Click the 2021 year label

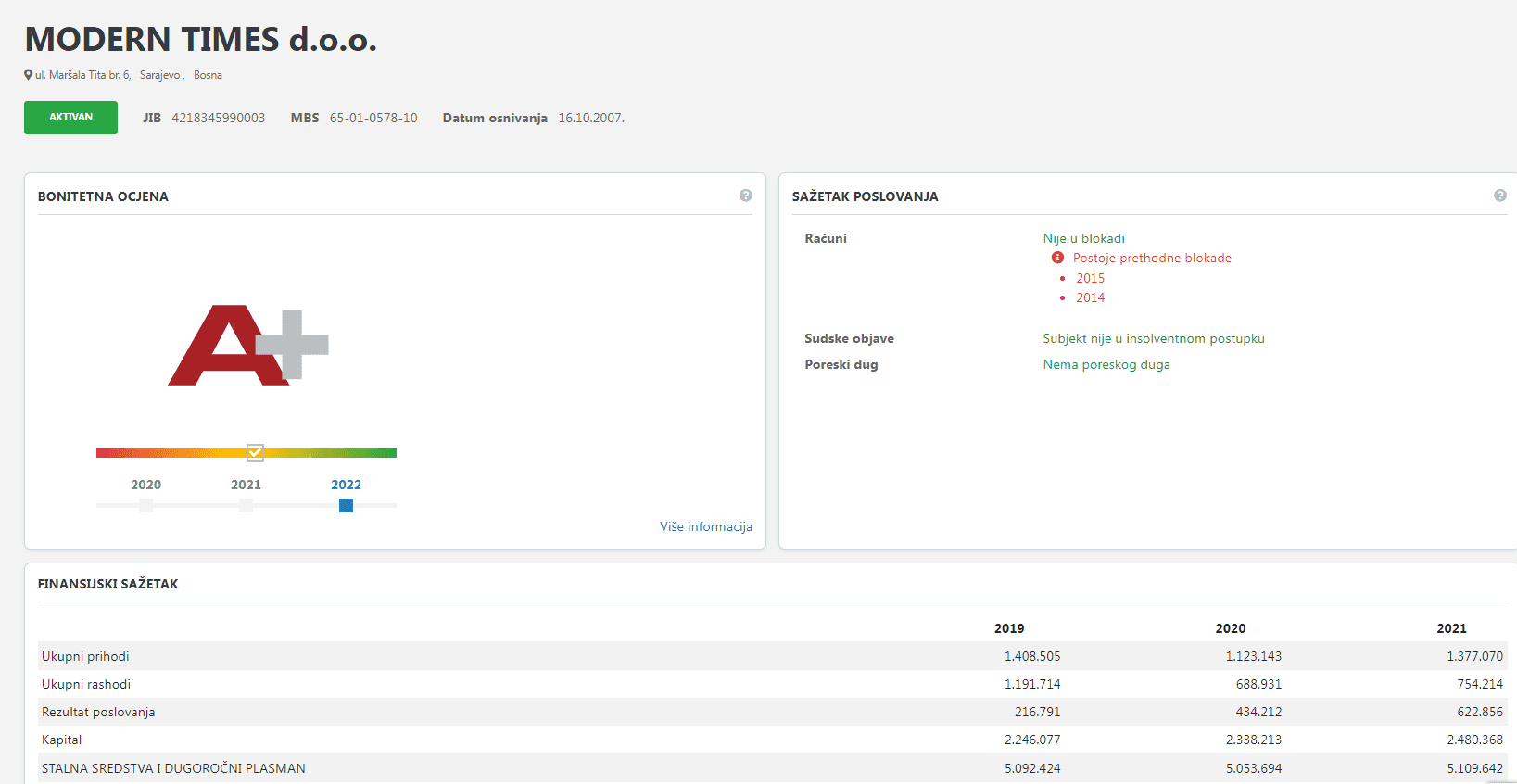[x=246, y=485]
